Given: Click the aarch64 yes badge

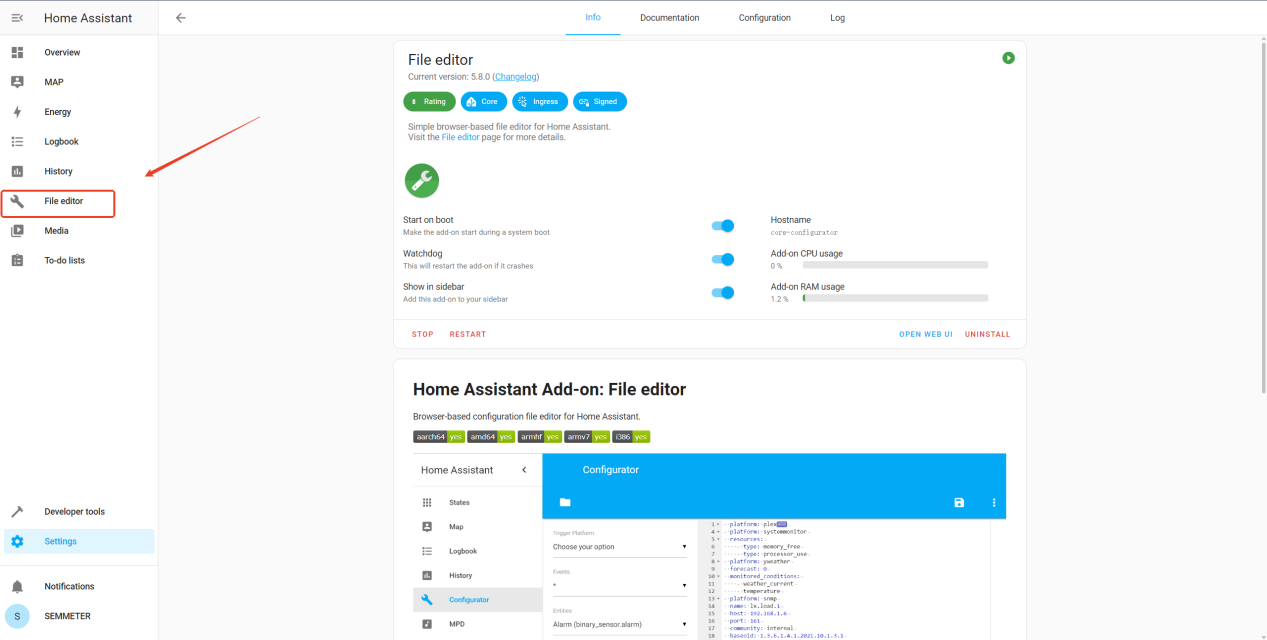Looking at the screenshot, I should pos(439,436).
